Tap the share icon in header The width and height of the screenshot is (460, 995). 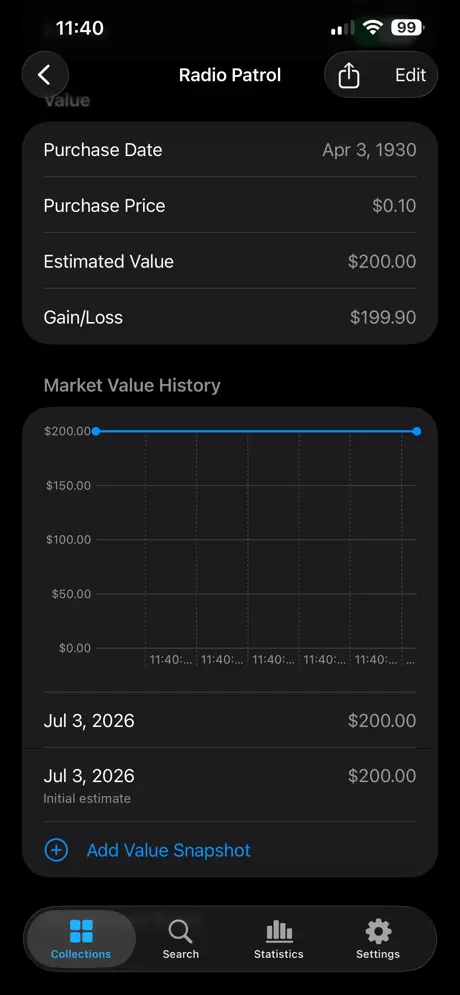tap(348, 76)
